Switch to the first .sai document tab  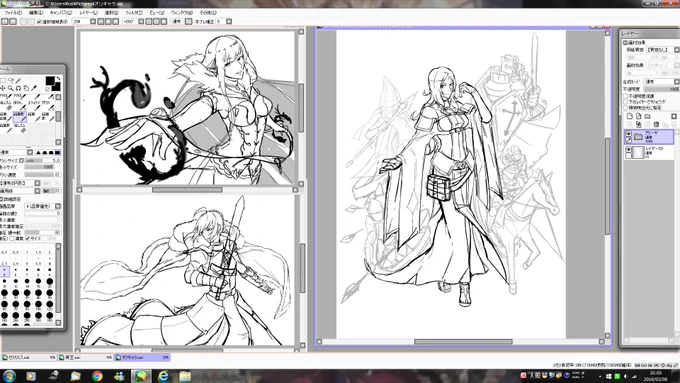click(x=29, y=357)
